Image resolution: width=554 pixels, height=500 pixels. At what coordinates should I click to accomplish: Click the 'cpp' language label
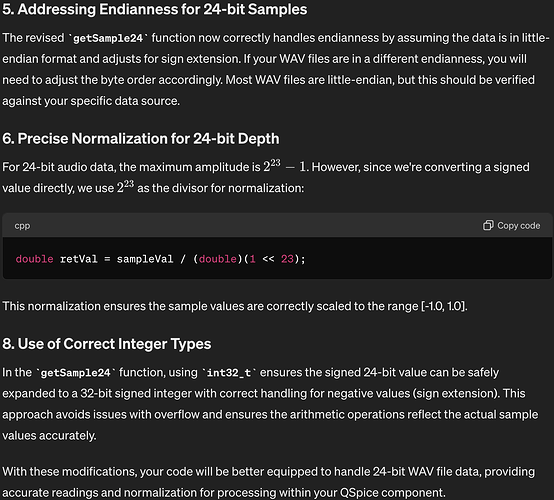[22, 226]
